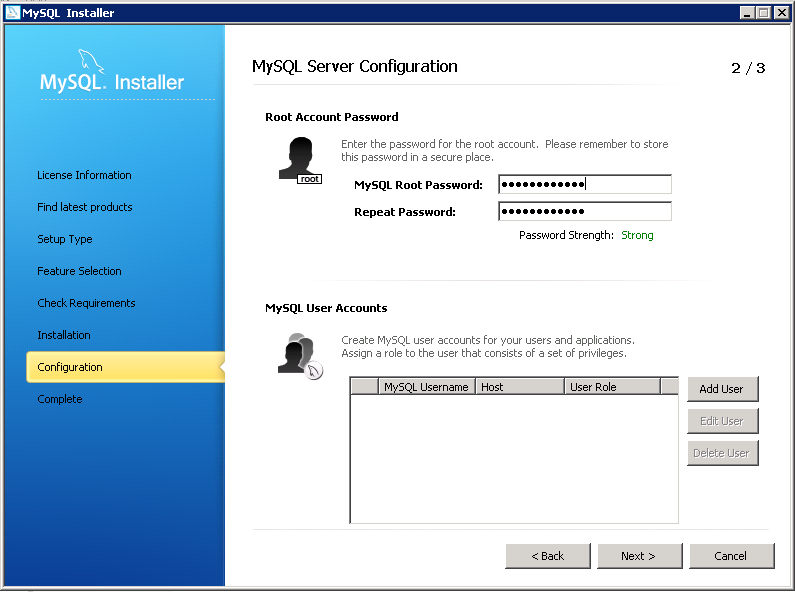Click the MySQL dolphin logo
This screenshot has width=795, height=592.
pyautogui.click(x=91, y=62)
